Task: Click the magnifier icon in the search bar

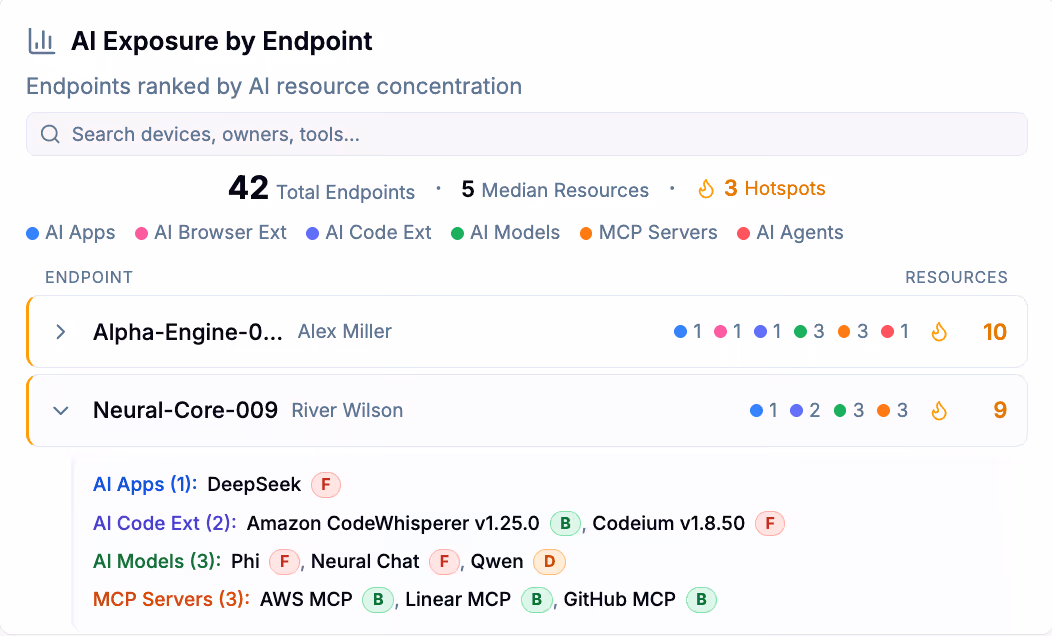Action: pos(50,133)
